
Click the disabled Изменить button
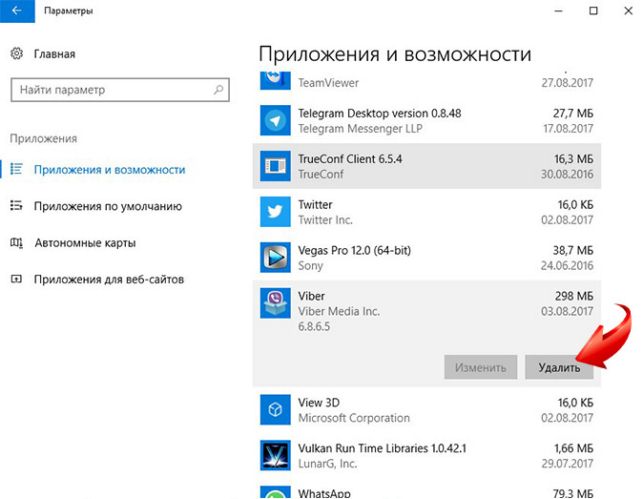481,367
